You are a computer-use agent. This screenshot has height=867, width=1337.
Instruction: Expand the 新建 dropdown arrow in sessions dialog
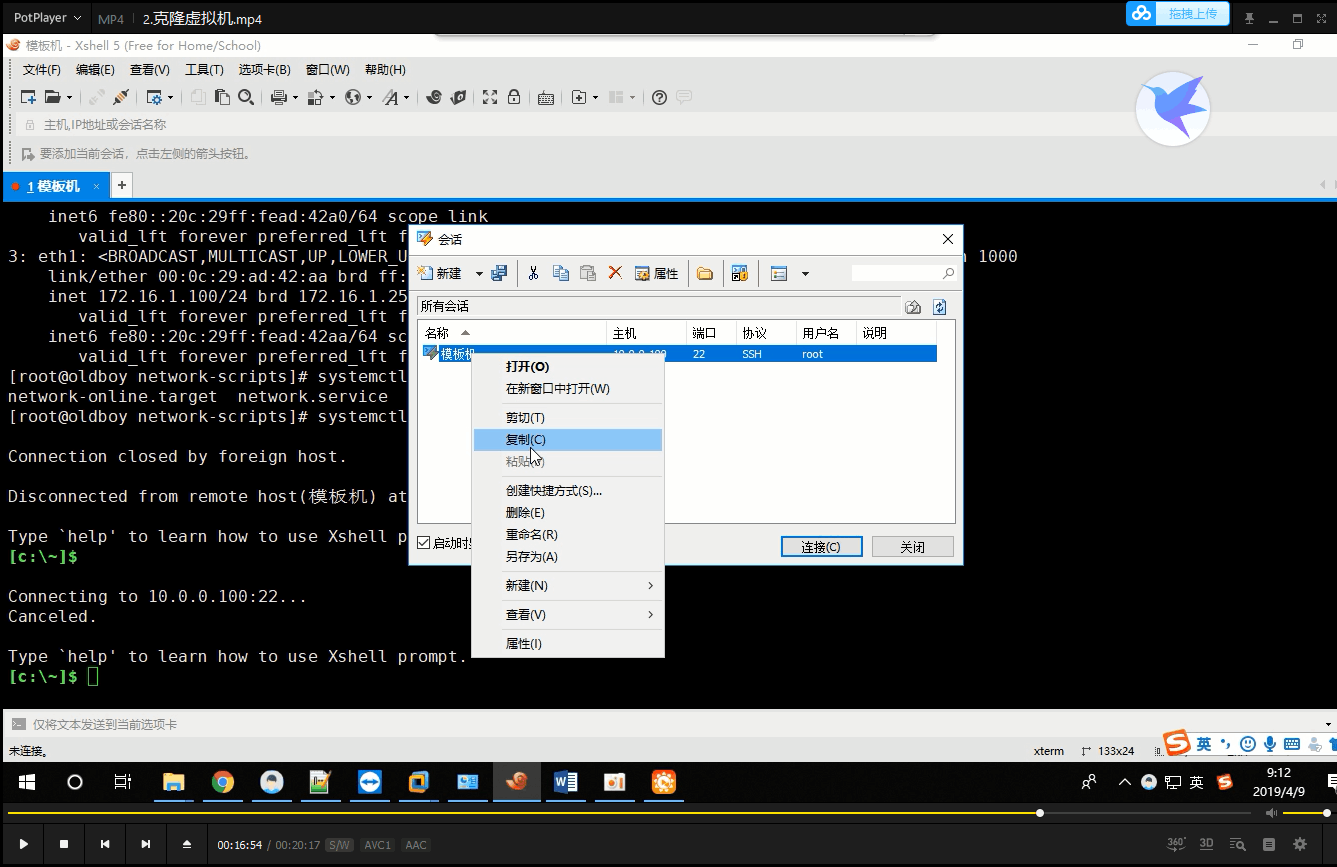[479, 273]
